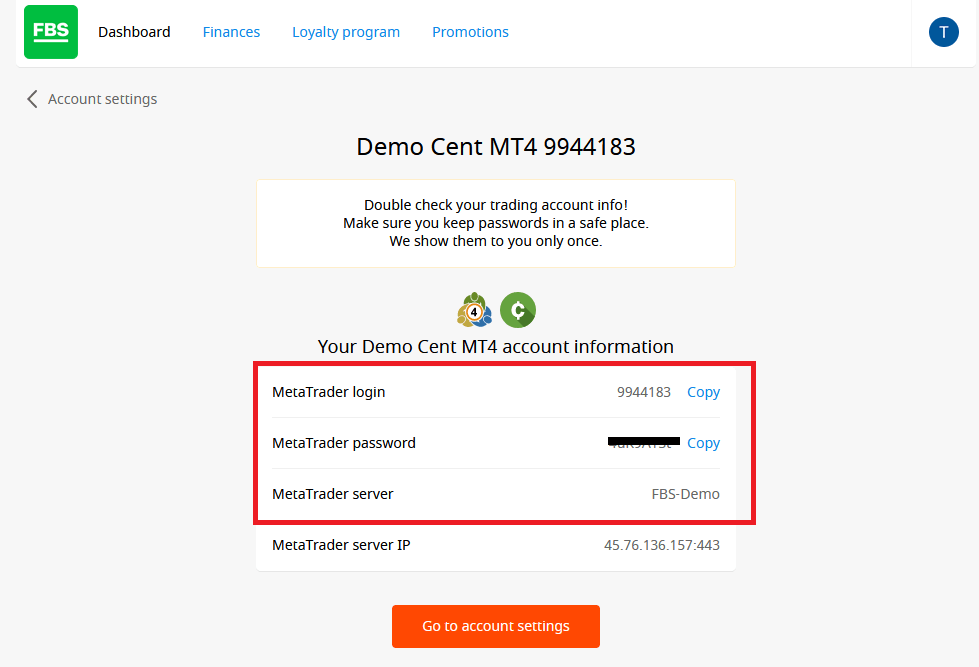979x667 pixels.
Task: Switch to the Promotions page
Action: click(x=470, y=32)
